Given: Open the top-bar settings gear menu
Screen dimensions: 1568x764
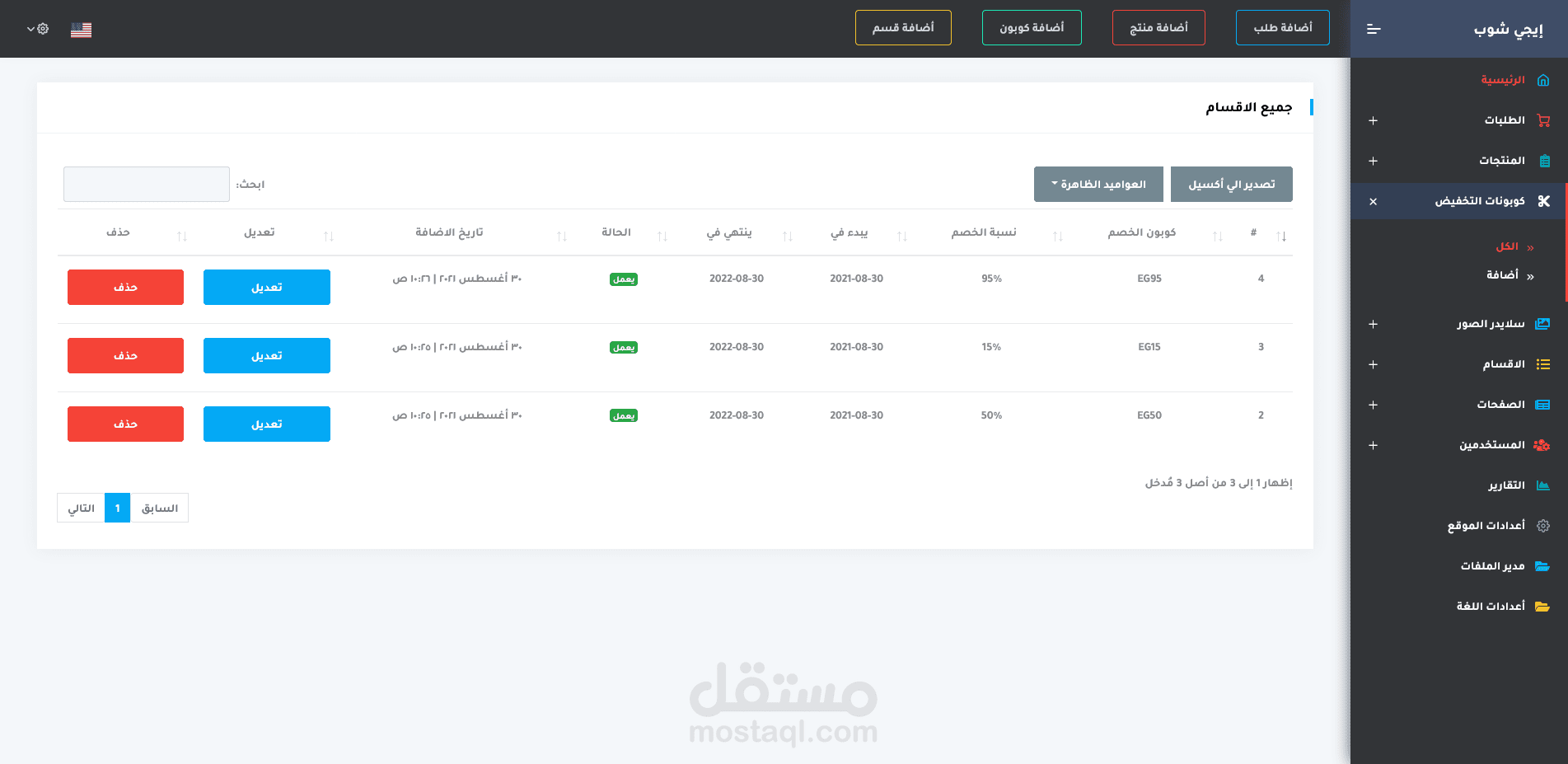Looking at the screenshot, I should pos(39,29).
